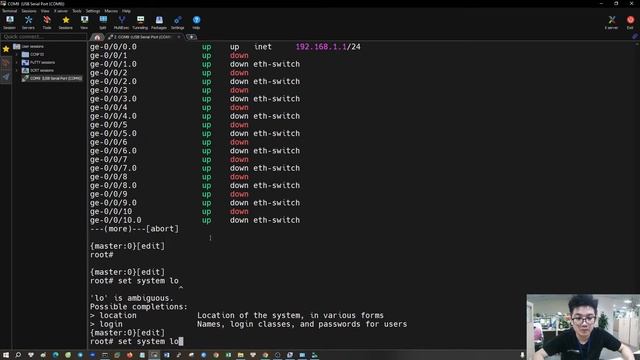Select COM9 USB Serial Port session entry

click(x=52, y=78)
